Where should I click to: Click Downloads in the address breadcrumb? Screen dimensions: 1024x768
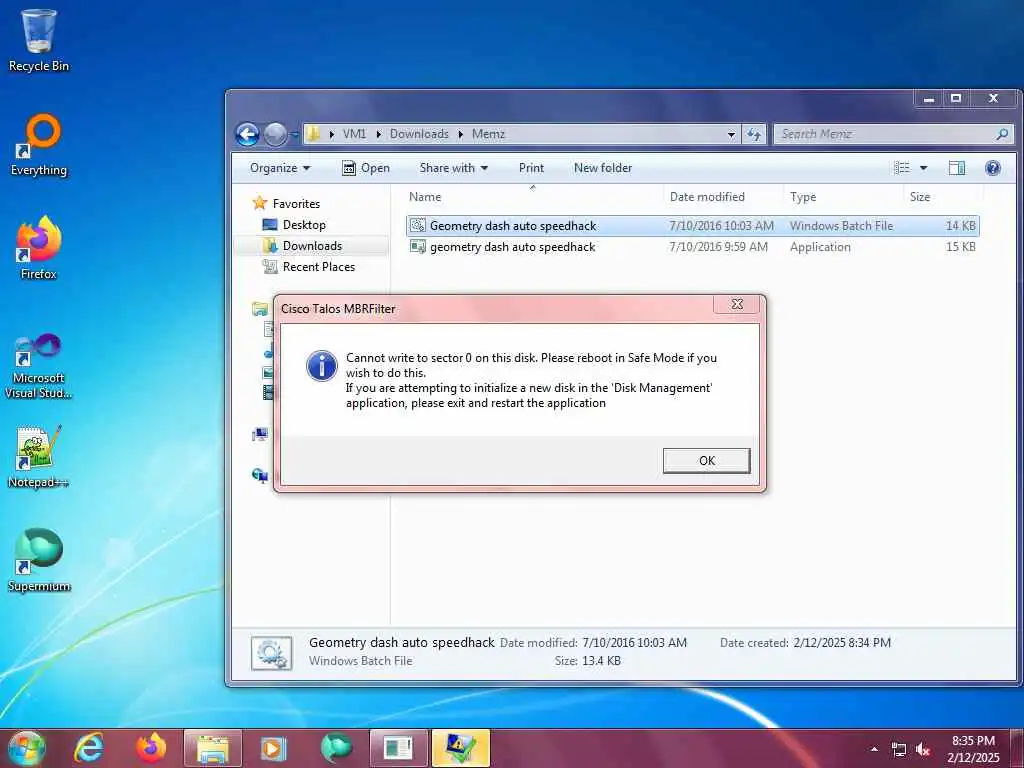[x=419, y=134]
